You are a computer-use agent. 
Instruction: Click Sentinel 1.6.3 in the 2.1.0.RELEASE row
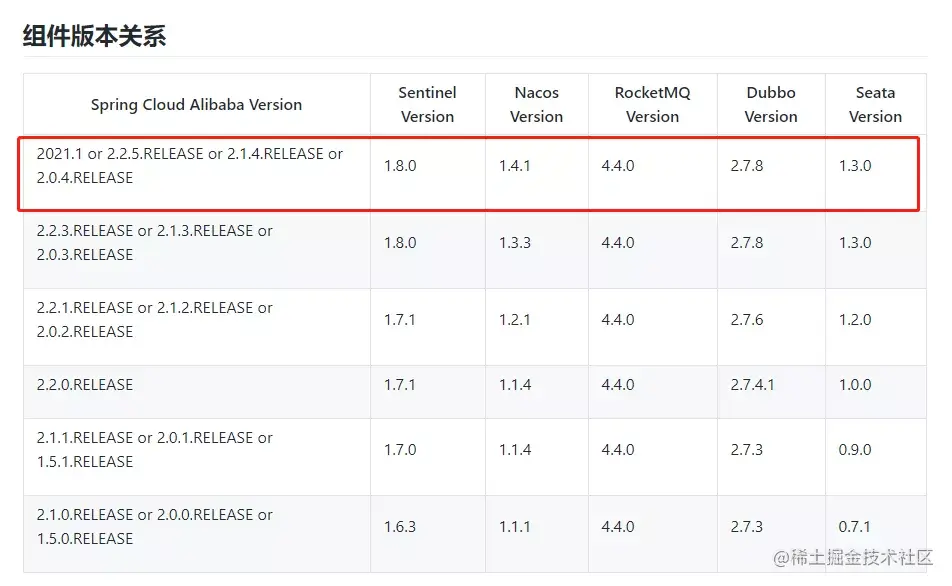[x=400, y=527]
